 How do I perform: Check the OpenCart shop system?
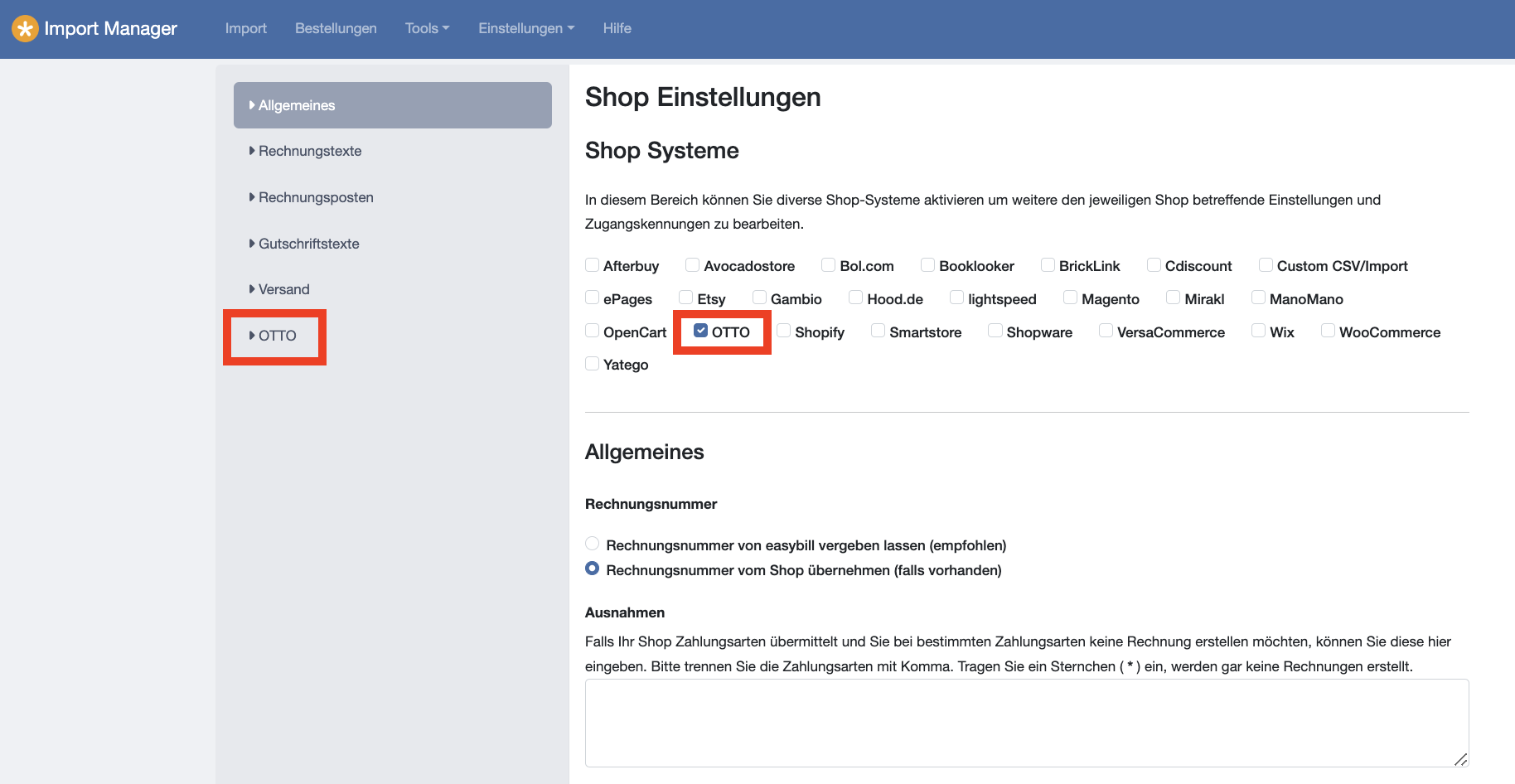pyautogui.click(x=593, y=331)
